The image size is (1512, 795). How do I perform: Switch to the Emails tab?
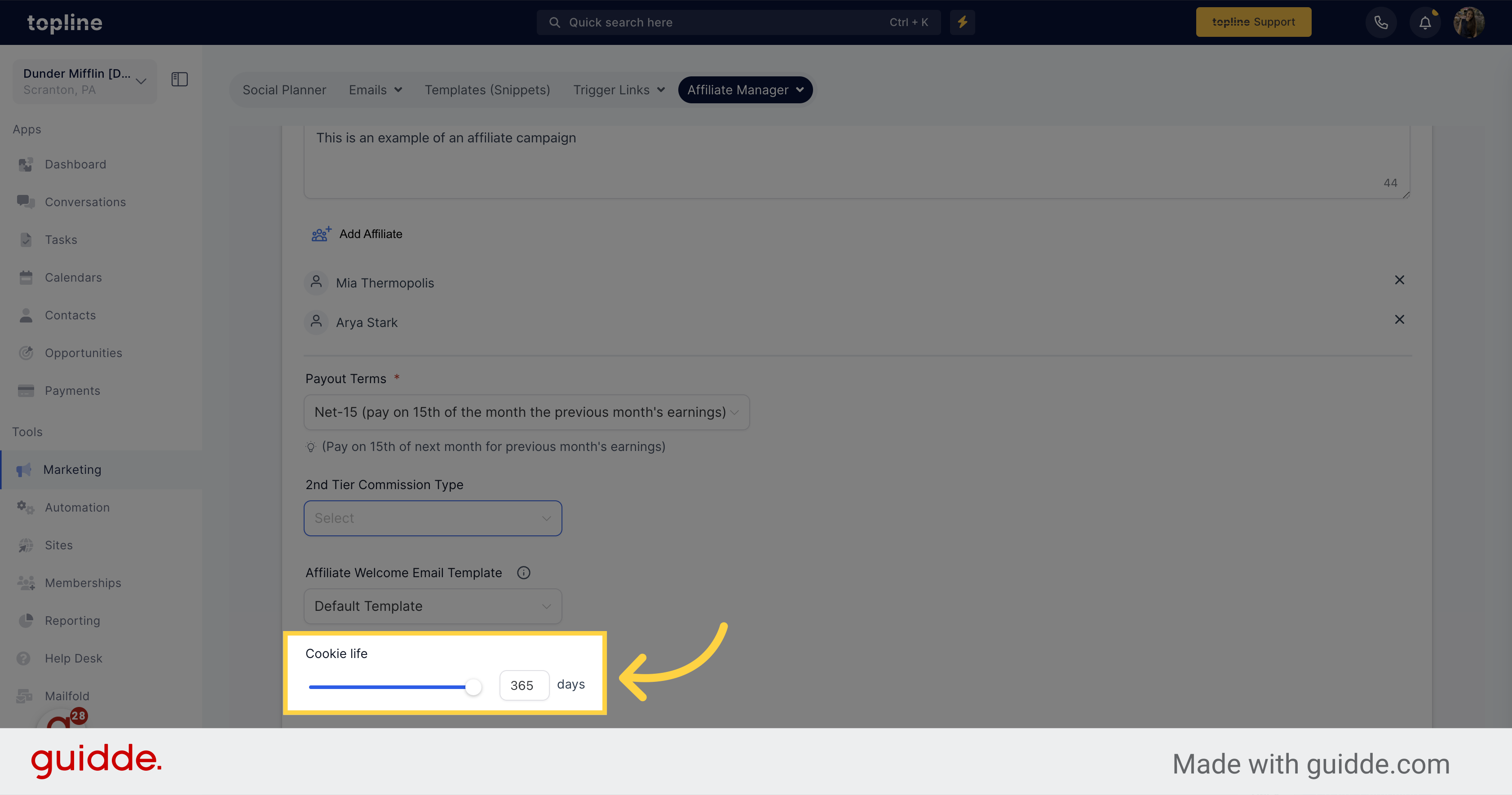(375, 89)
